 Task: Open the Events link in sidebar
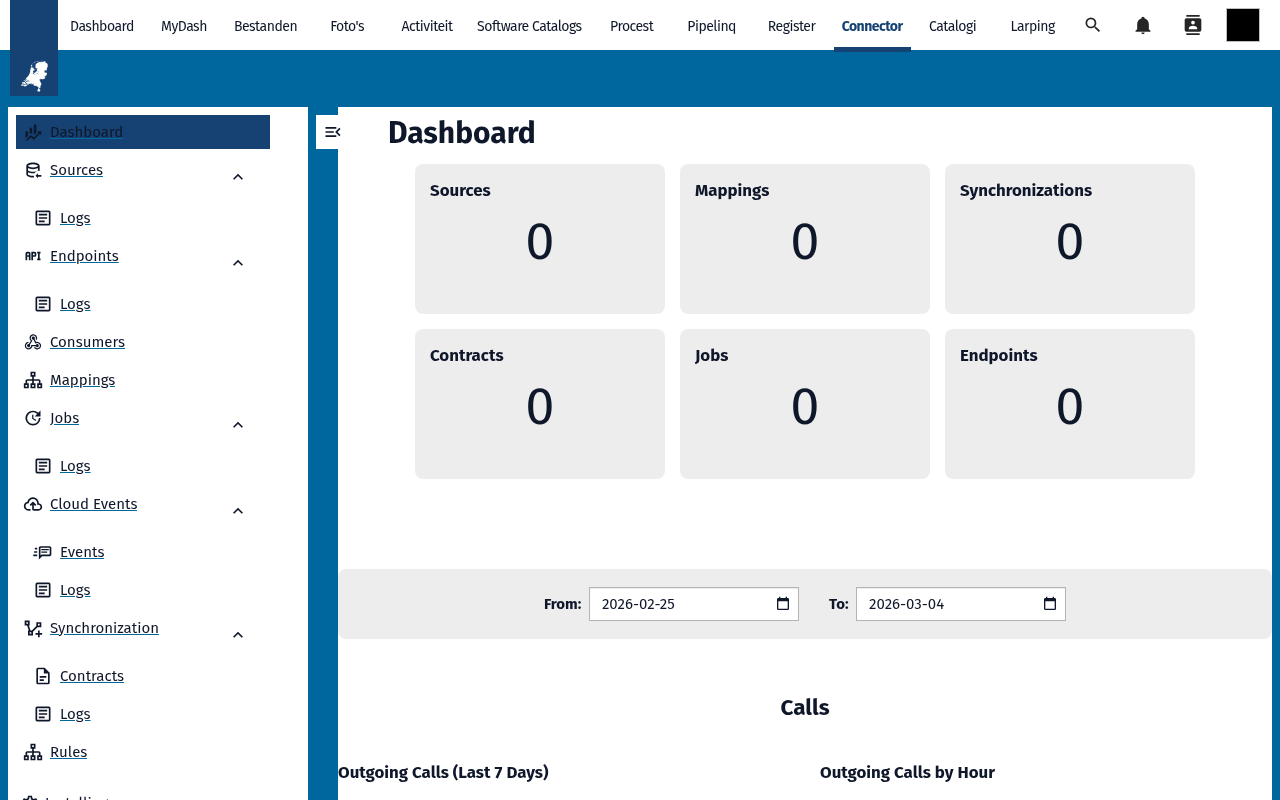pyautogui.click(x=82, y=552)
